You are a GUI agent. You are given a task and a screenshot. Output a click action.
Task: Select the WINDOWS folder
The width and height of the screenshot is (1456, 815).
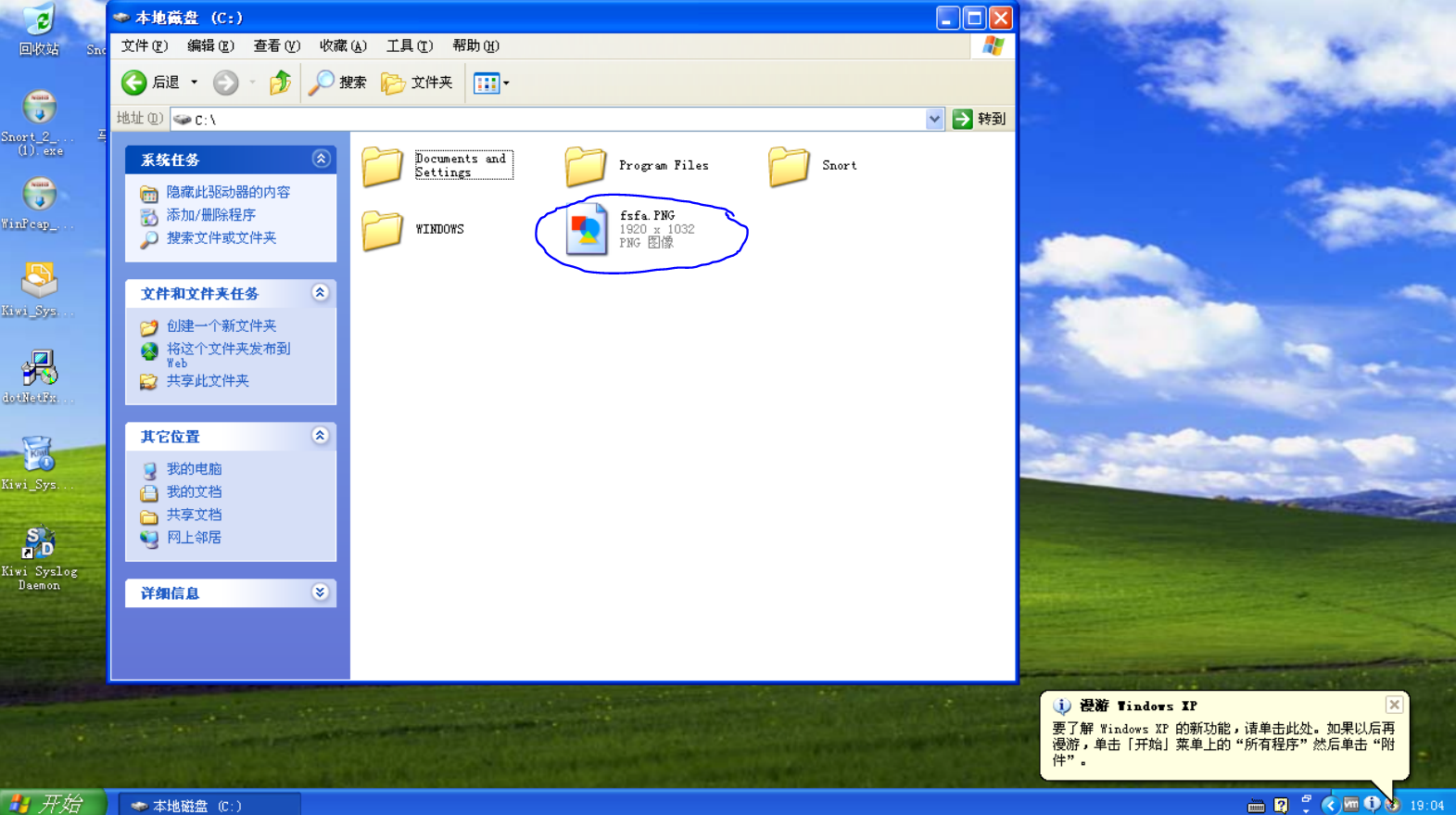coord(413,229)
